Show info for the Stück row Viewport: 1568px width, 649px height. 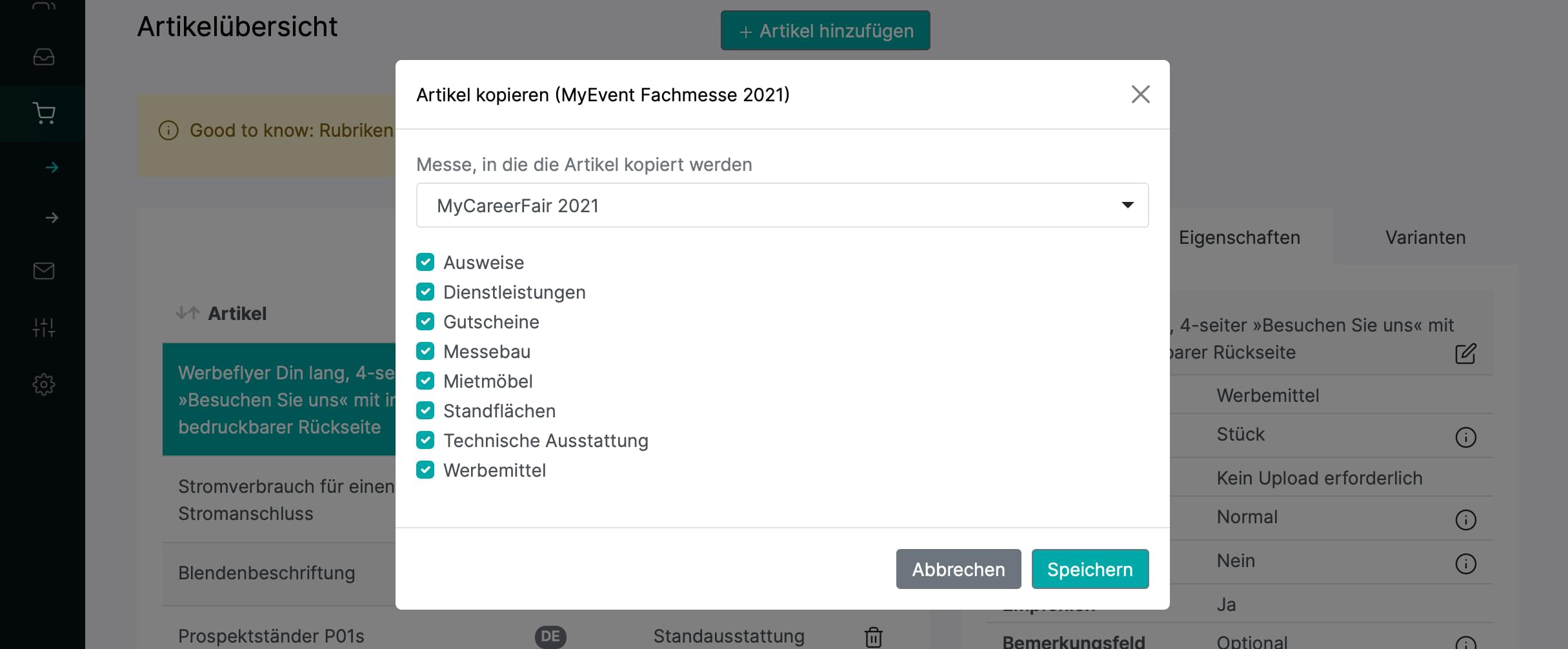click(x=1465, y=437)
